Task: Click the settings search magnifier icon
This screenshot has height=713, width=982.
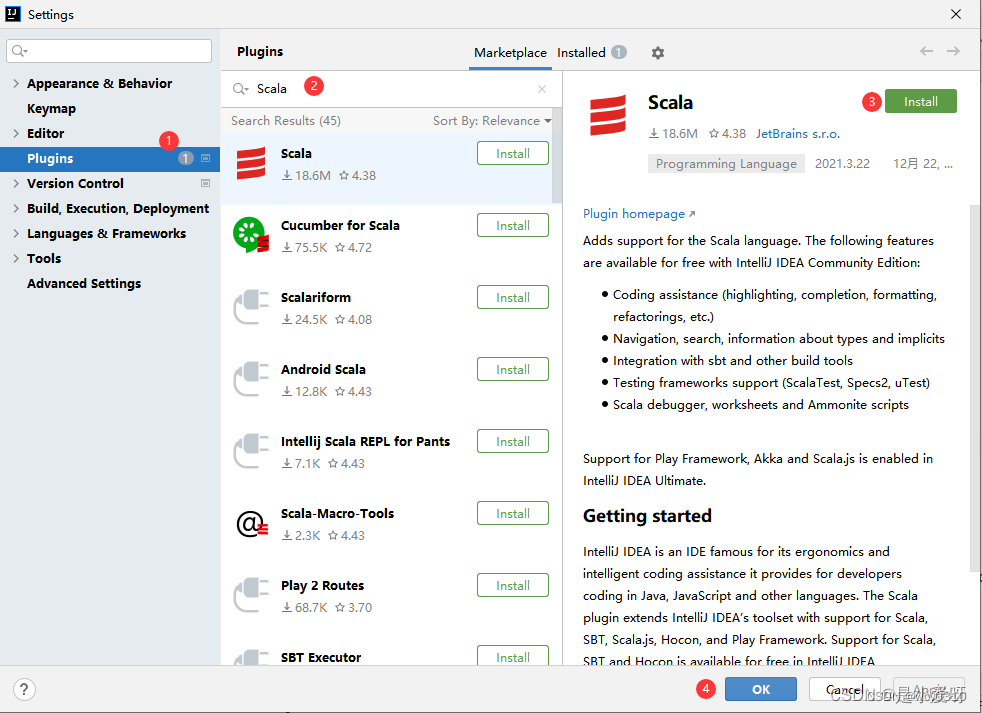Action: pyautogui.click(x=19, y=51)
